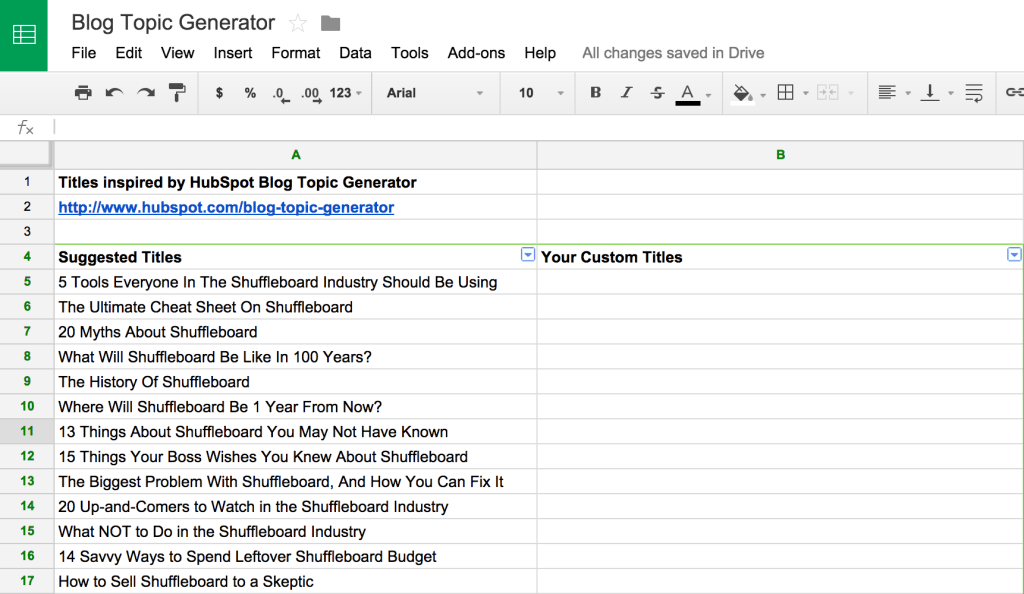
Task: Open the fill color paint bucket
Action: pos(742,93)
